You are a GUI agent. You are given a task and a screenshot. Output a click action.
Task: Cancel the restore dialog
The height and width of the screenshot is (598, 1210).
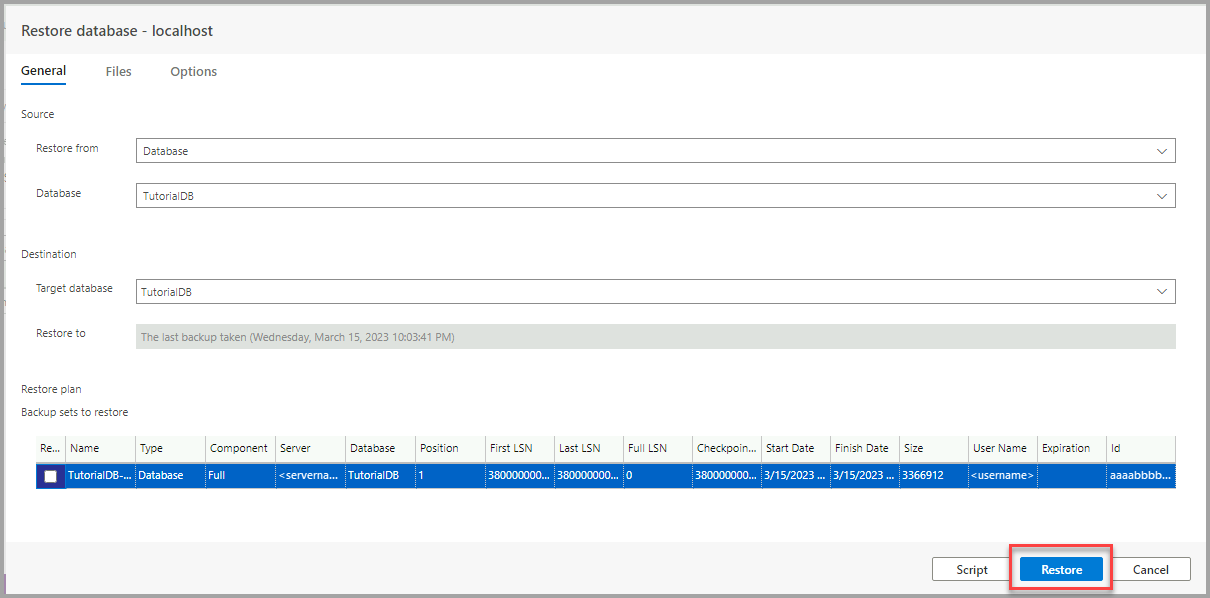pos(1150,569)
